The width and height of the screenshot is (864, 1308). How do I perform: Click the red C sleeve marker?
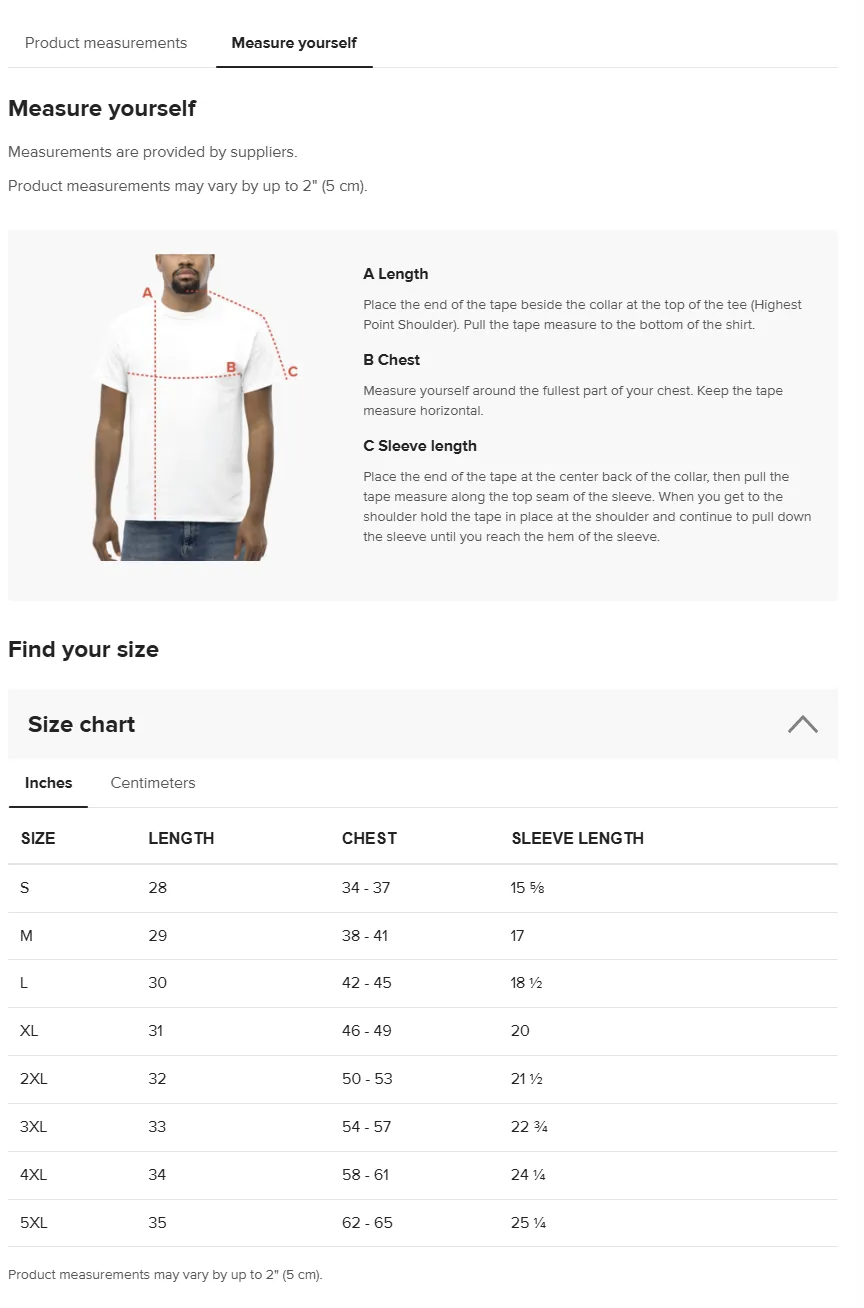(x=293, y=372)
